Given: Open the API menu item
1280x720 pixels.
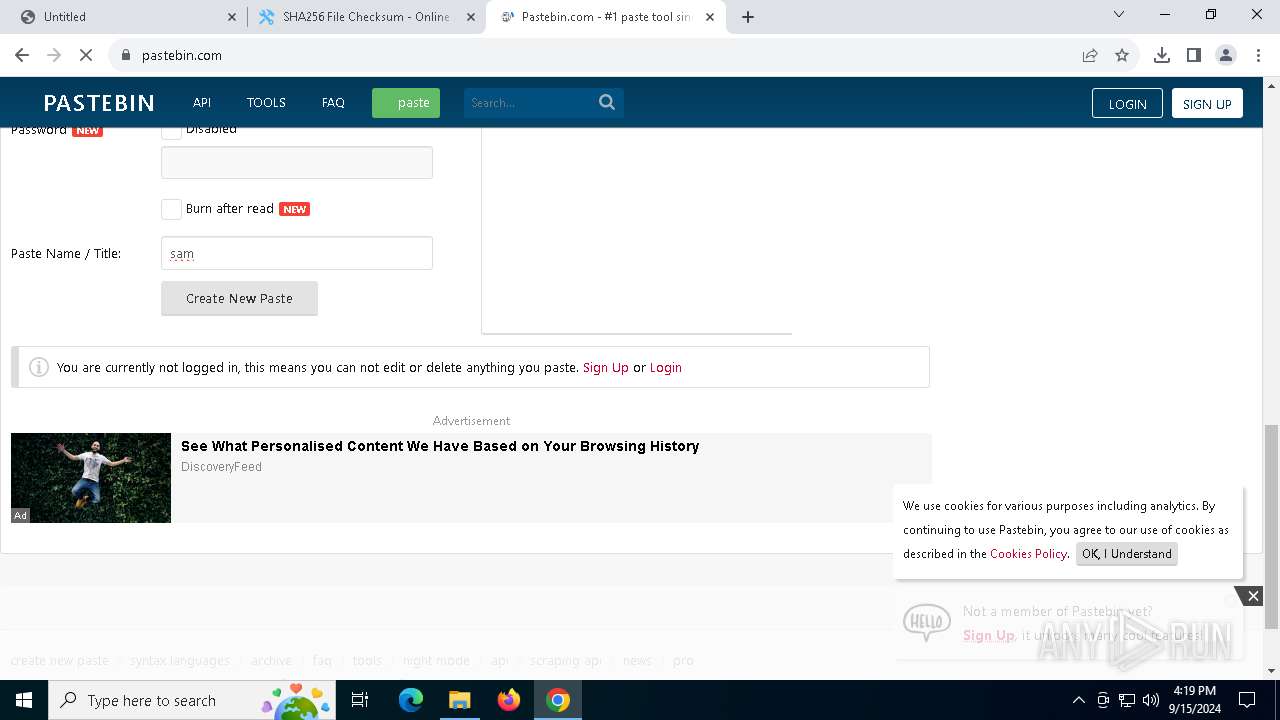Looking at the screenshot, I should 202,103.
